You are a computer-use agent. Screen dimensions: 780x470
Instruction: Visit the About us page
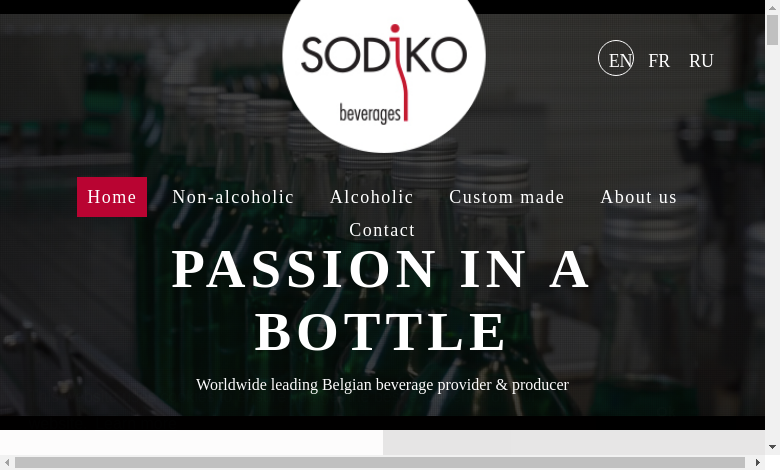[639, 197]
